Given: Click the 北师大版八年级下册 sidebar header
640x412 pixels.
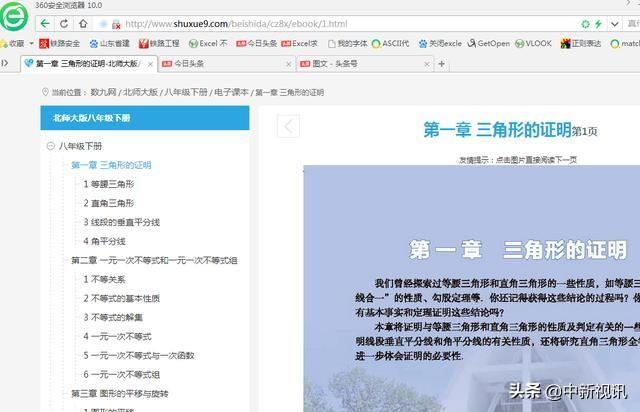Looking at the screenshot, I should point(145,118).
